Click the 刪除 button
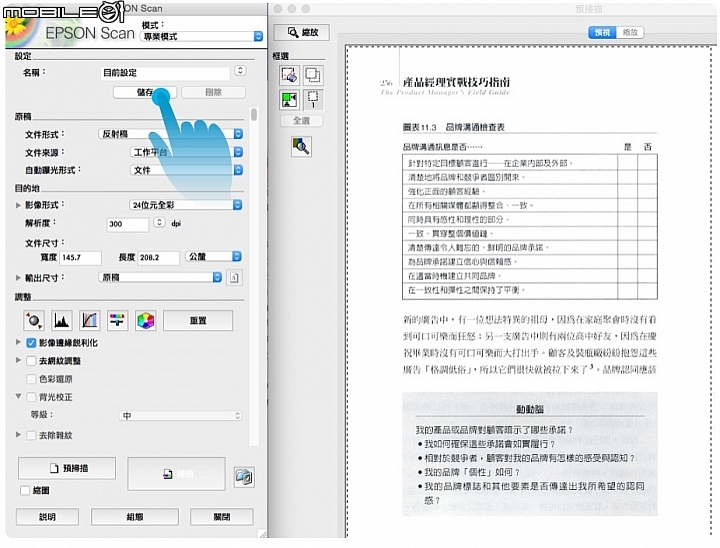 (213, 92)
